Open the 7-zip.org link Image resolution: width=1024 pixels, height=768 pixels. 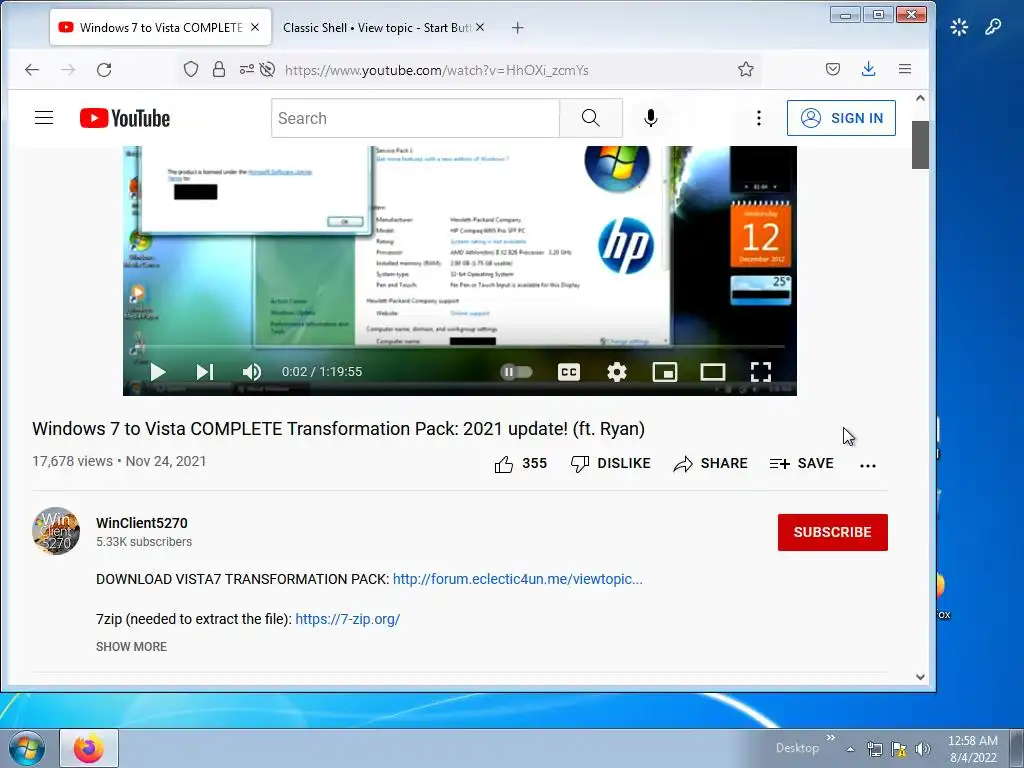click(x=347, y=619)
